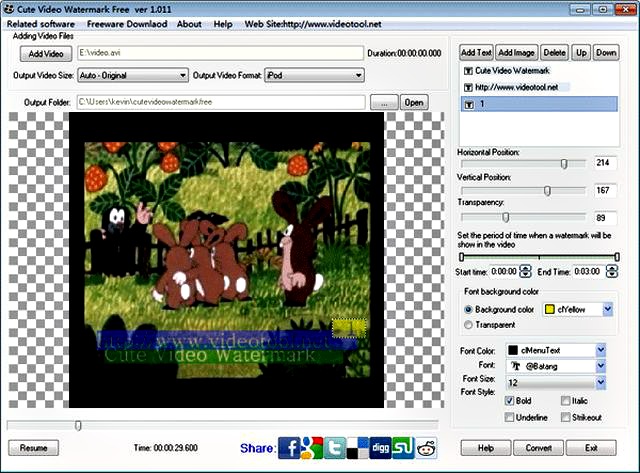Image resolution: width=640 pixels, height=473 pixels.
Task: Click the Transparency slider handle
Action: 506,217
